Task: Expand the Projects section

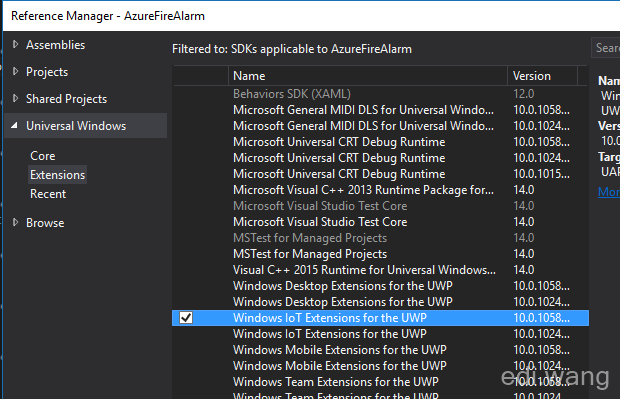Action: click(x=15, y=71)
